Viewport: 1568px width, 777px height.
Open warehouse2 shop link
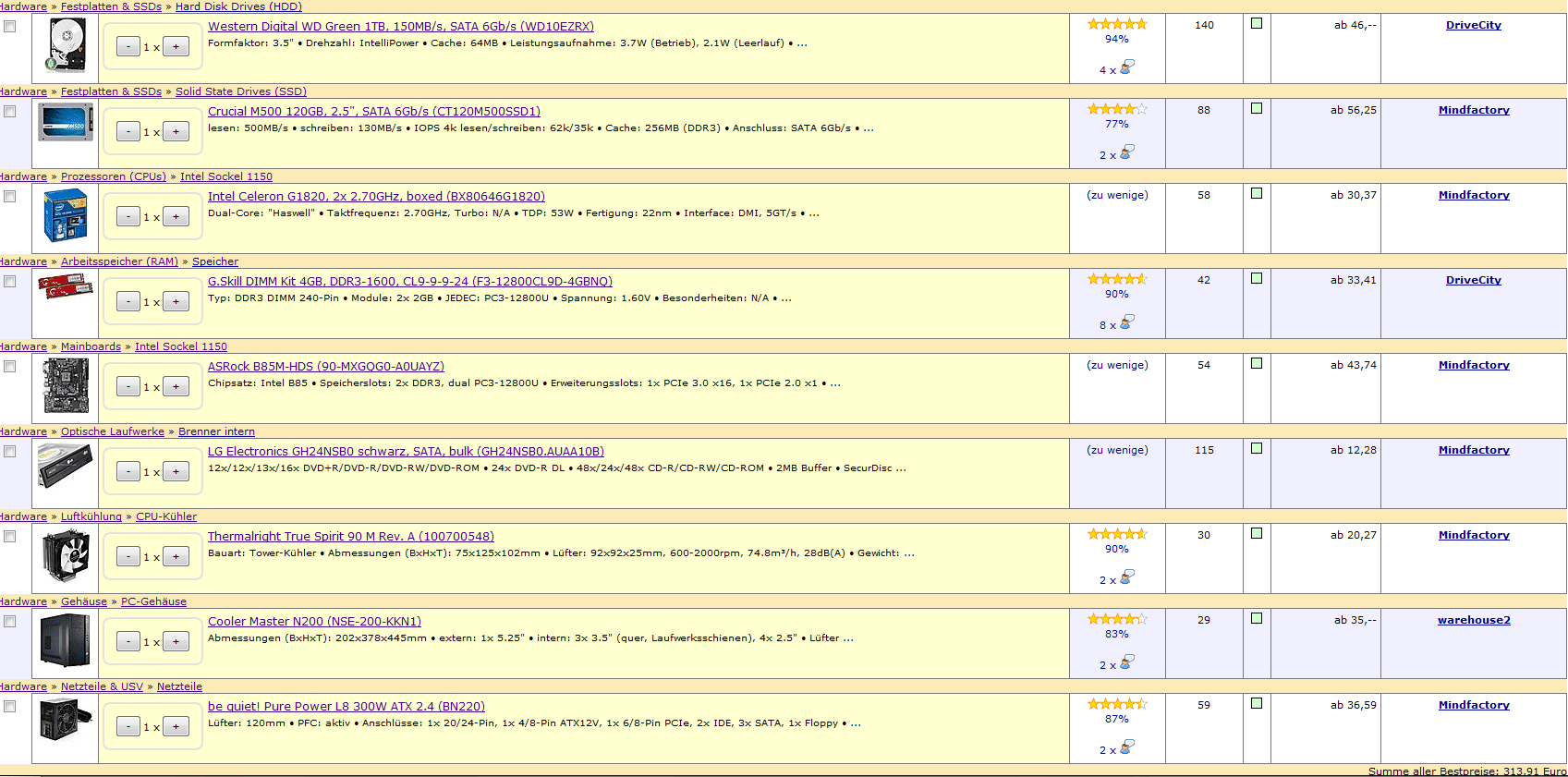pyautogui.click(x=1474, y=620)
